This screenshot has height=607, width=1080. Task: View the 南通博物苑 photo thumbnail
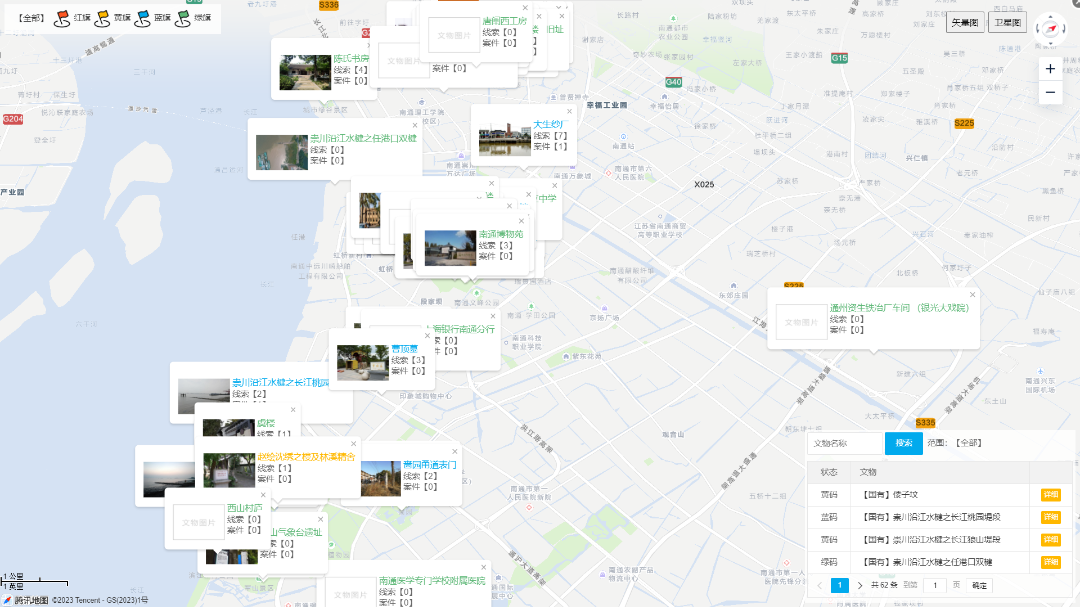coord(450,248)
